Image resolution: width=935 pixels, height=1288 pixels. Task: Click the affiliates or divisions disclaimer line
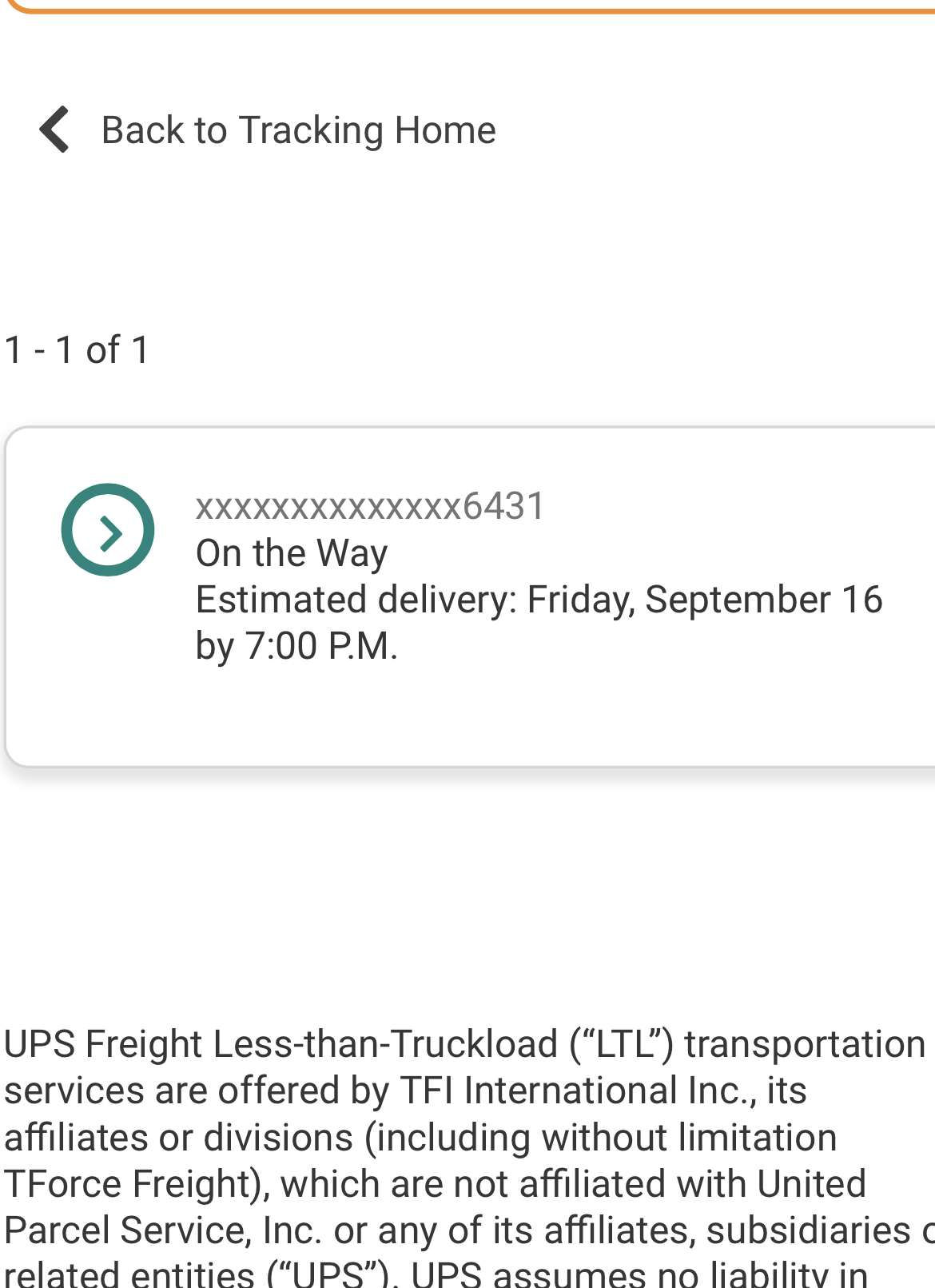click(x=420, y=1137)
